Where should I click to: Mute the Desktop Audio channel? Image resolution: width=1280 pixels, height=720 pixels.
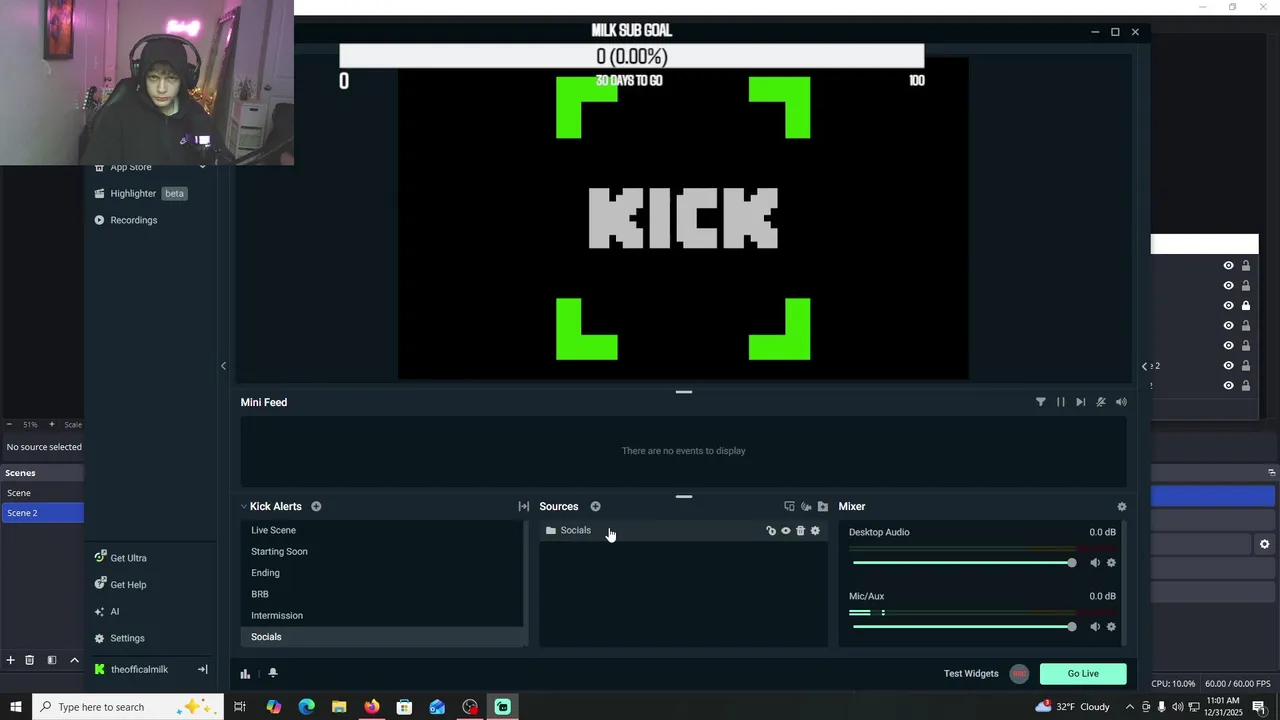1095,563
